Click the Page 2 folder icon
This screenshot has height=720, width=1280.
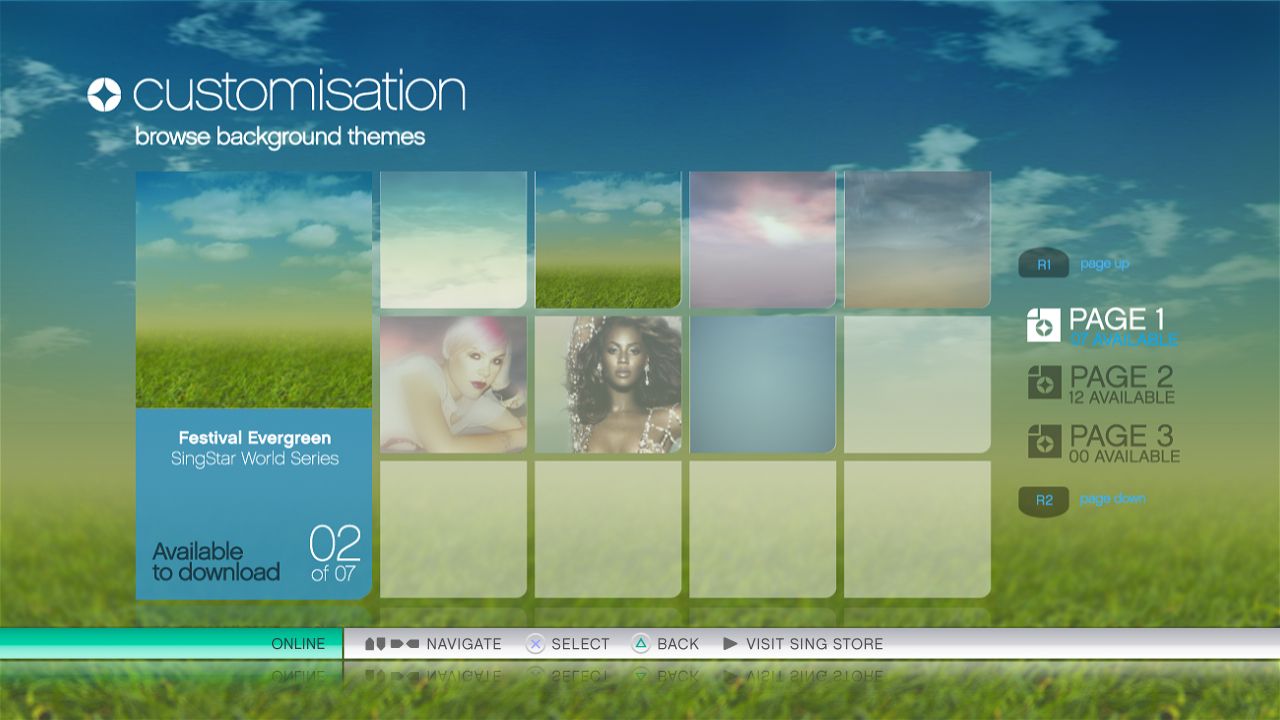point(1043,383)
